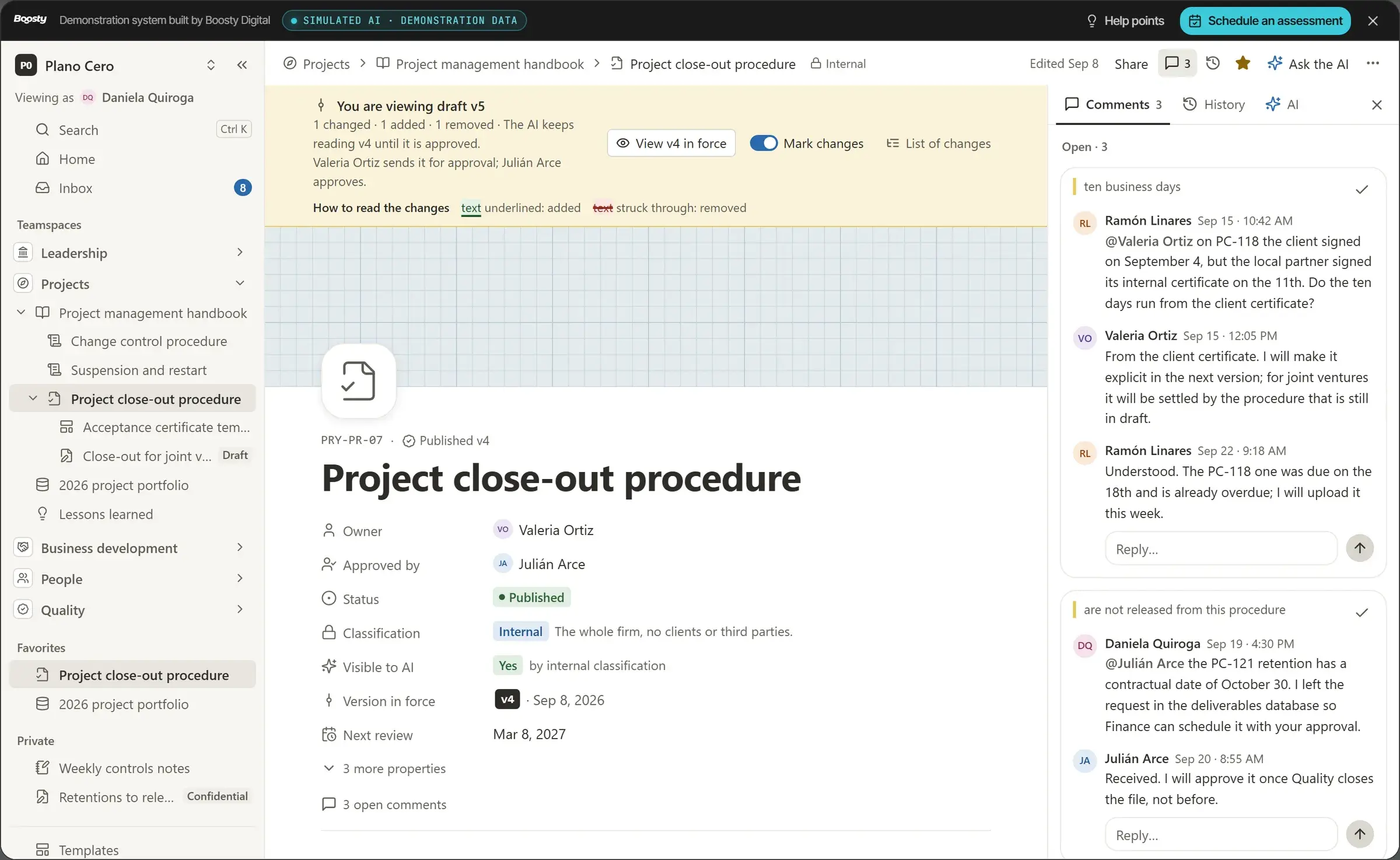Screen dimensions: 1400x860
Task: Resolve the 'are not released' comment thread
Action: [1361, 613]
